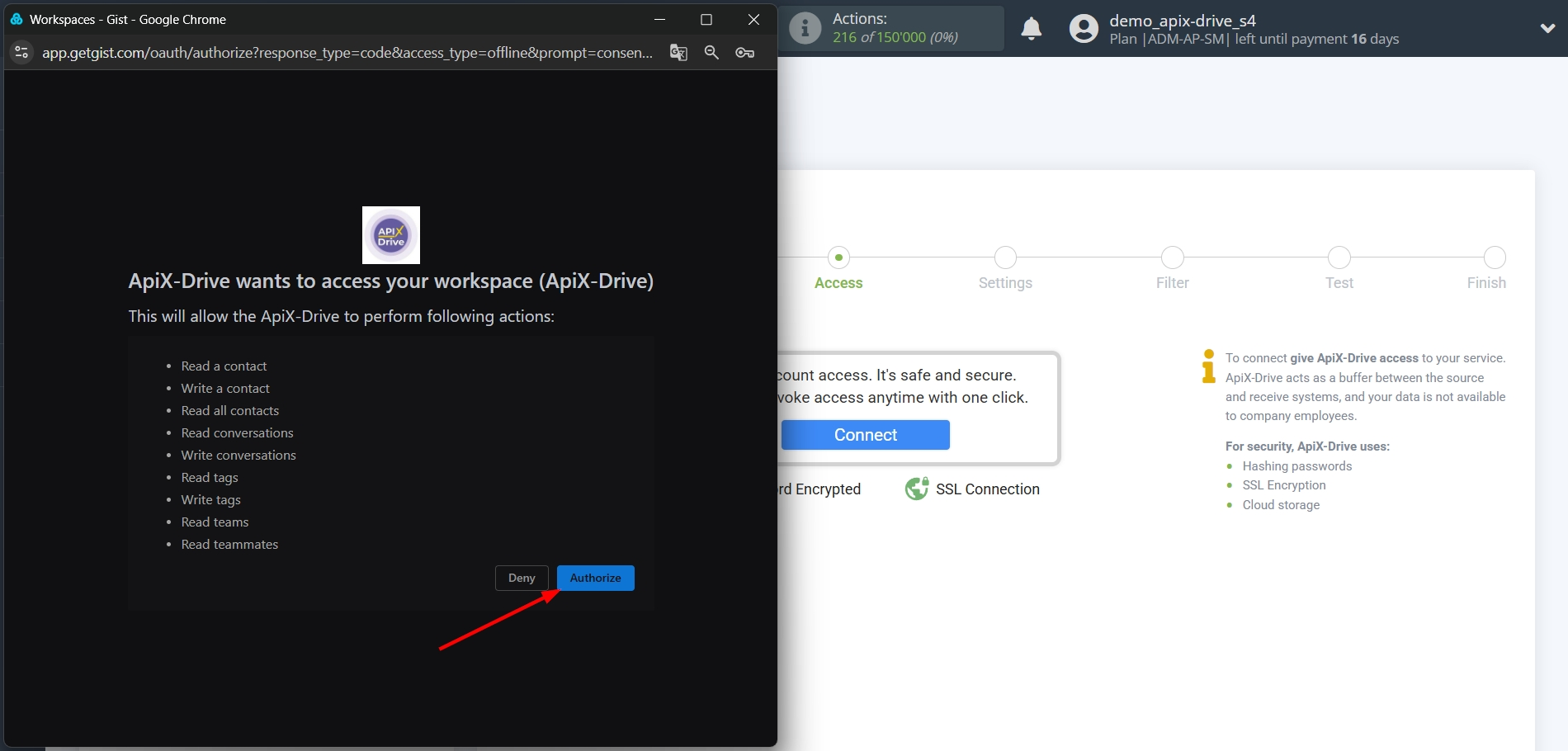Click the Actions counter info icon
Image resolution: width=1568 pixels, height=751 pixels.
click(x=805, y=28)
